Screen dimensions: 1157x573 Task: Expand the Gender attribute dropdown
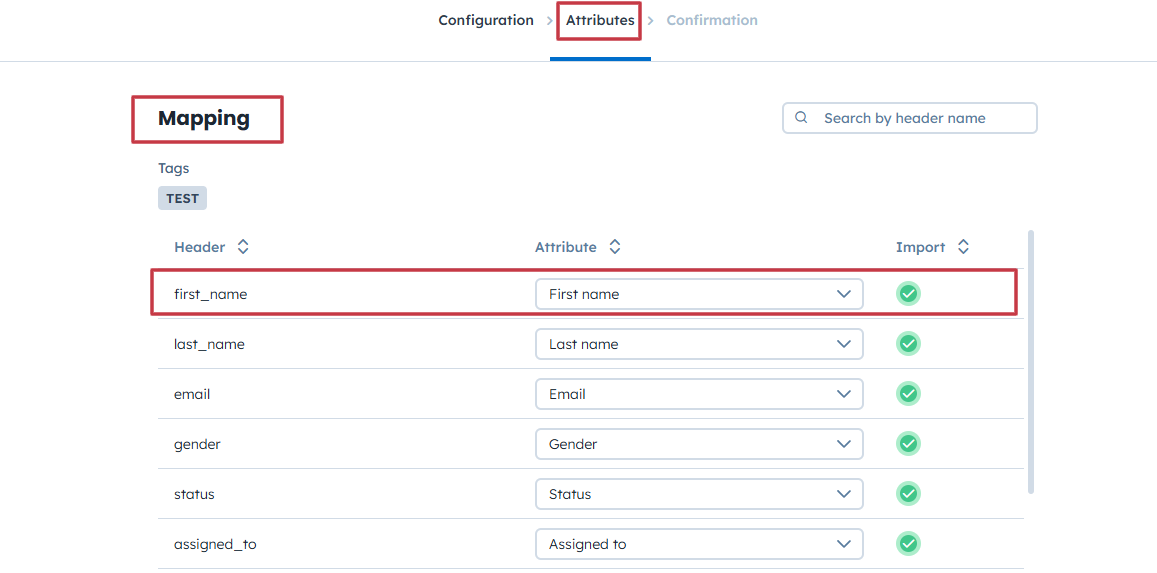[x=699, y=444]
